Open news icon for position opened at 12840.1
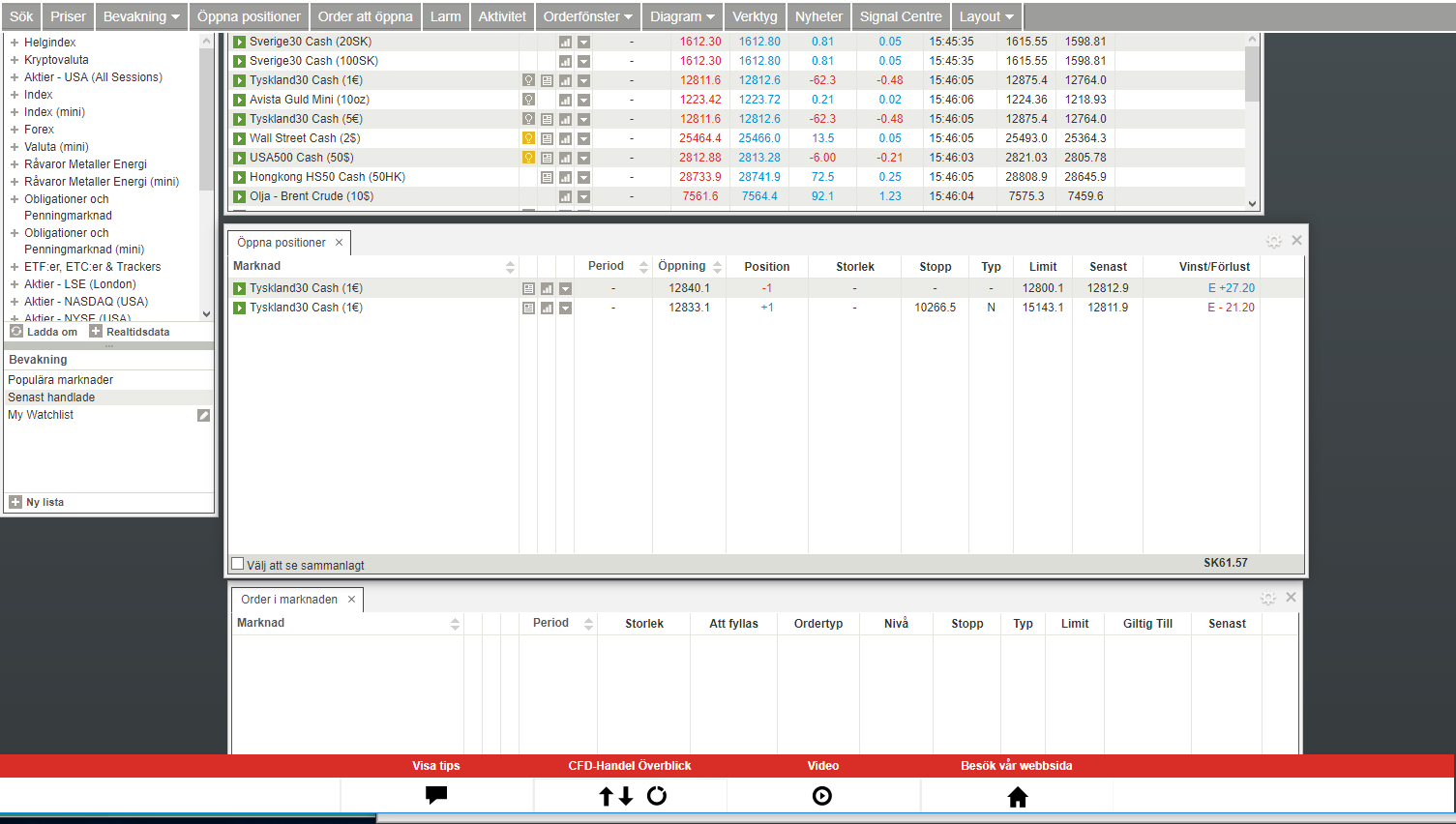The height and width of the screenshot is (824, 1456). (528, 288)
